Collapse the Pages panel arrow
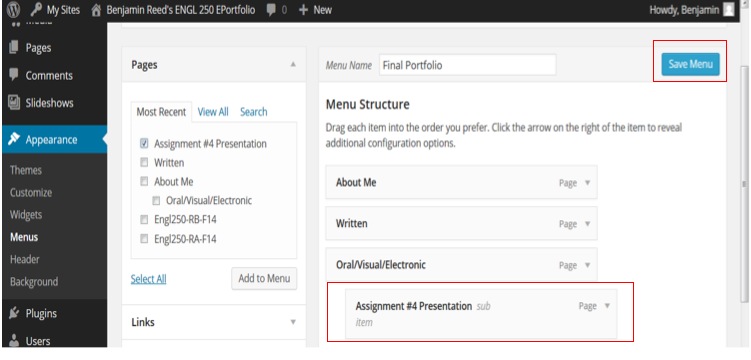 tap(293, 64)
